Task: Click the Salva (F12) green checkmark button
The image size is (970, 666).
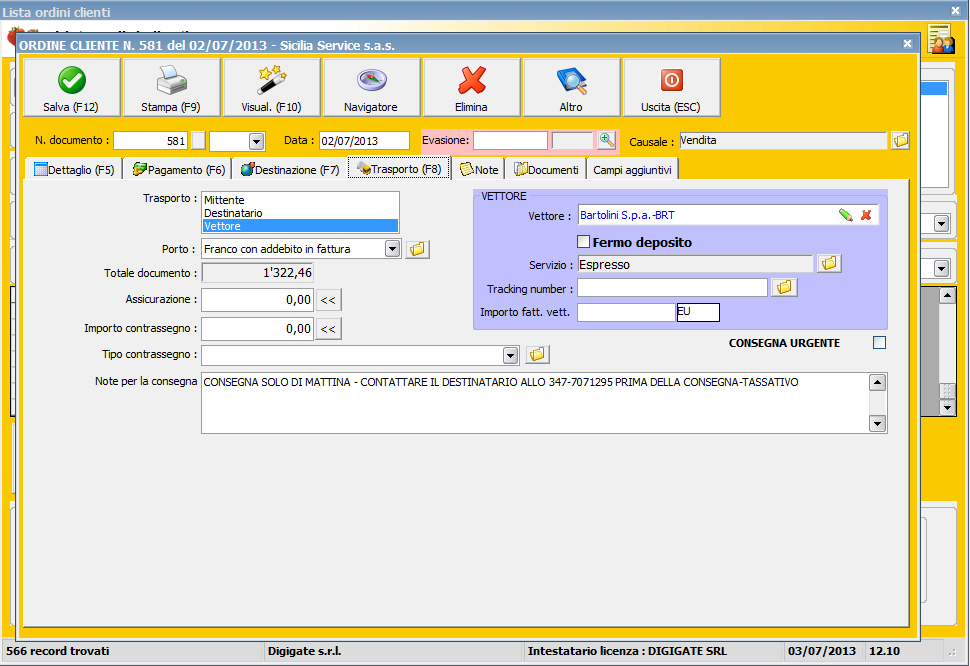Action: (72, 87)
